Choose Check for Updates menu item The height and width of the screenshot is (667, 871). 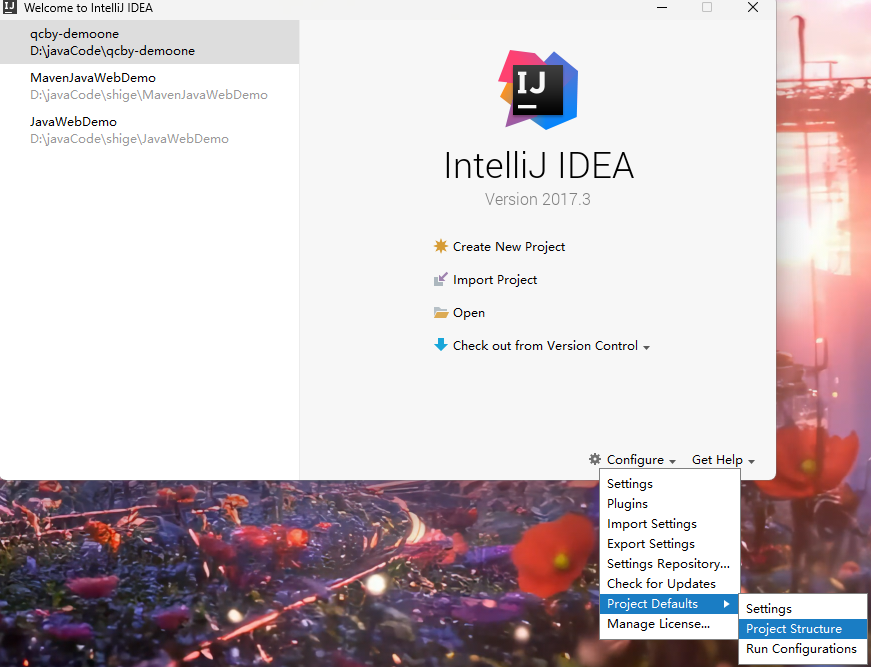[670, 584]
